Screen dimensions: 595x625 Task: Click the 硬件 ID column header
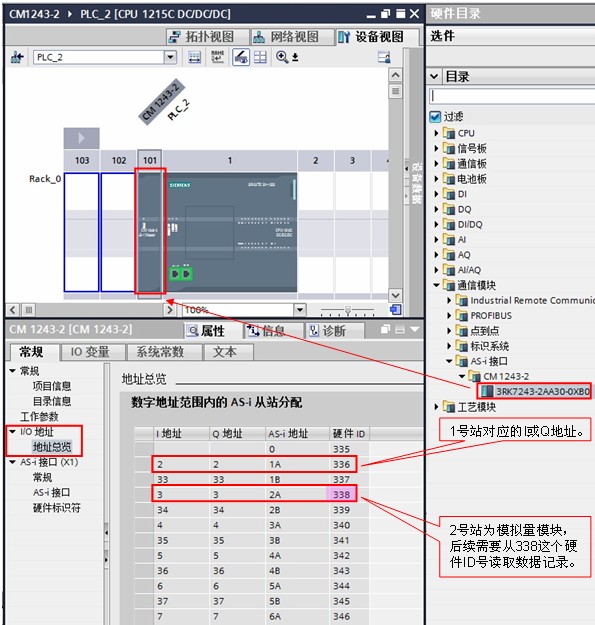click(349, 434)
